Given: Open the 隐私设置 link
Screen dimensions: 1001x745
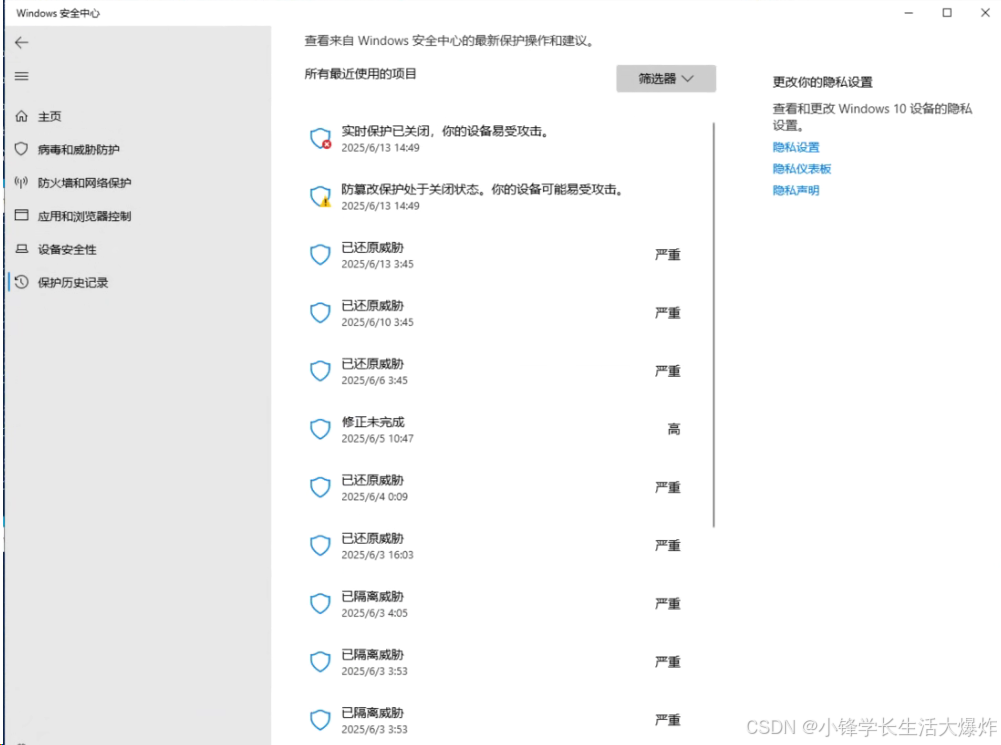Looking at the screenshot, I should tap(796, 147).
